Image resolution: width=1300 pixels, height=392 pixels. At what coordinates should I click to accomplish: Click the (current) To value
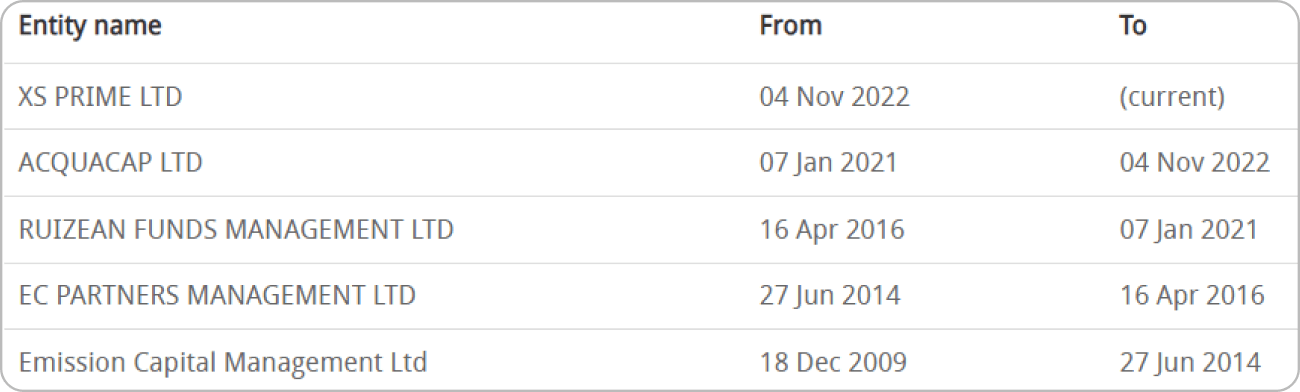point(1172,98)
